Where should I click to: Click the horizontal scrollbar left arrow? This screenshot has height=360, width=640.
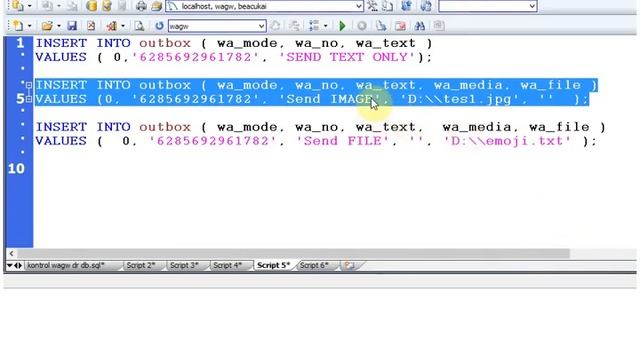point(11,253)
